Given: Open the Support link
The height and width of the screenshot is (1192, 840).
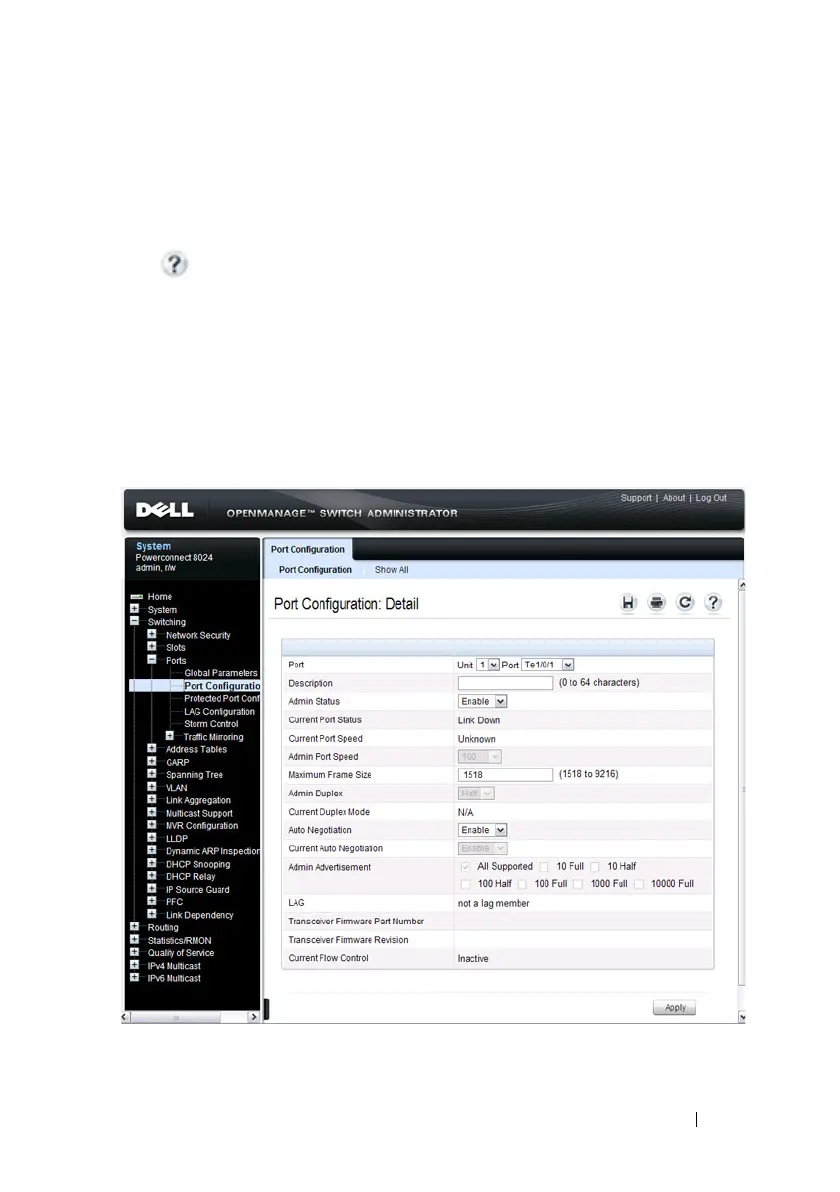Looking at the screenshot, I should coord(636,498).
